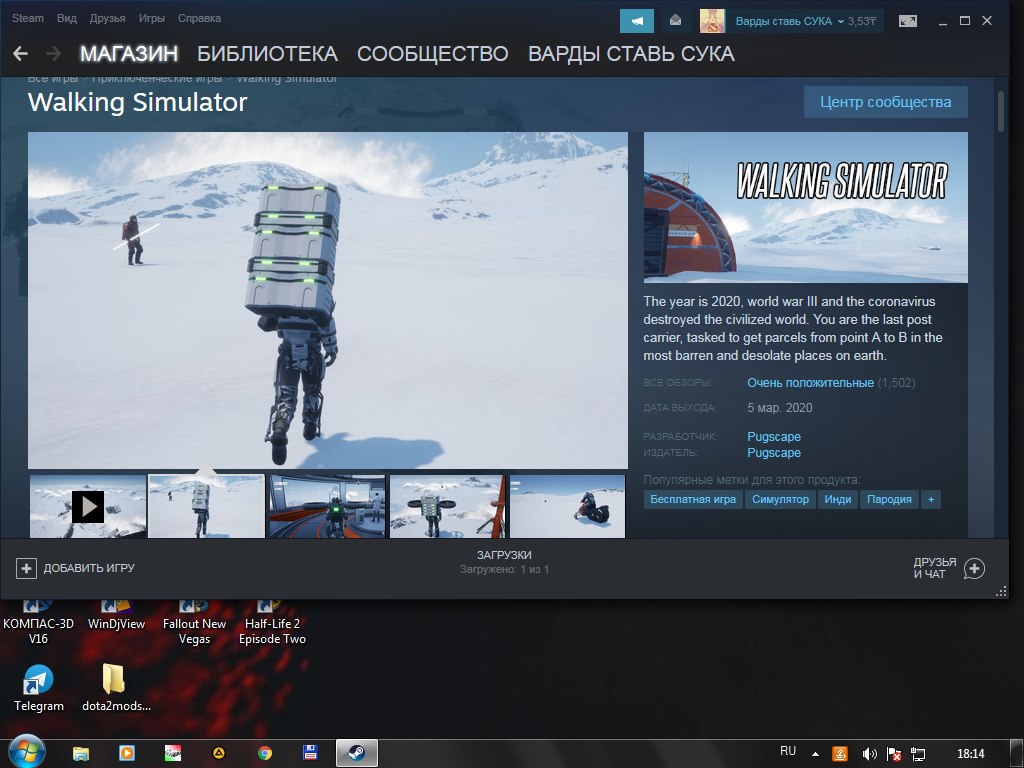Viewport: 1024px width, 768px height.
Task: Click the wallet balance 3,53₸
Action: pos(862,21)
